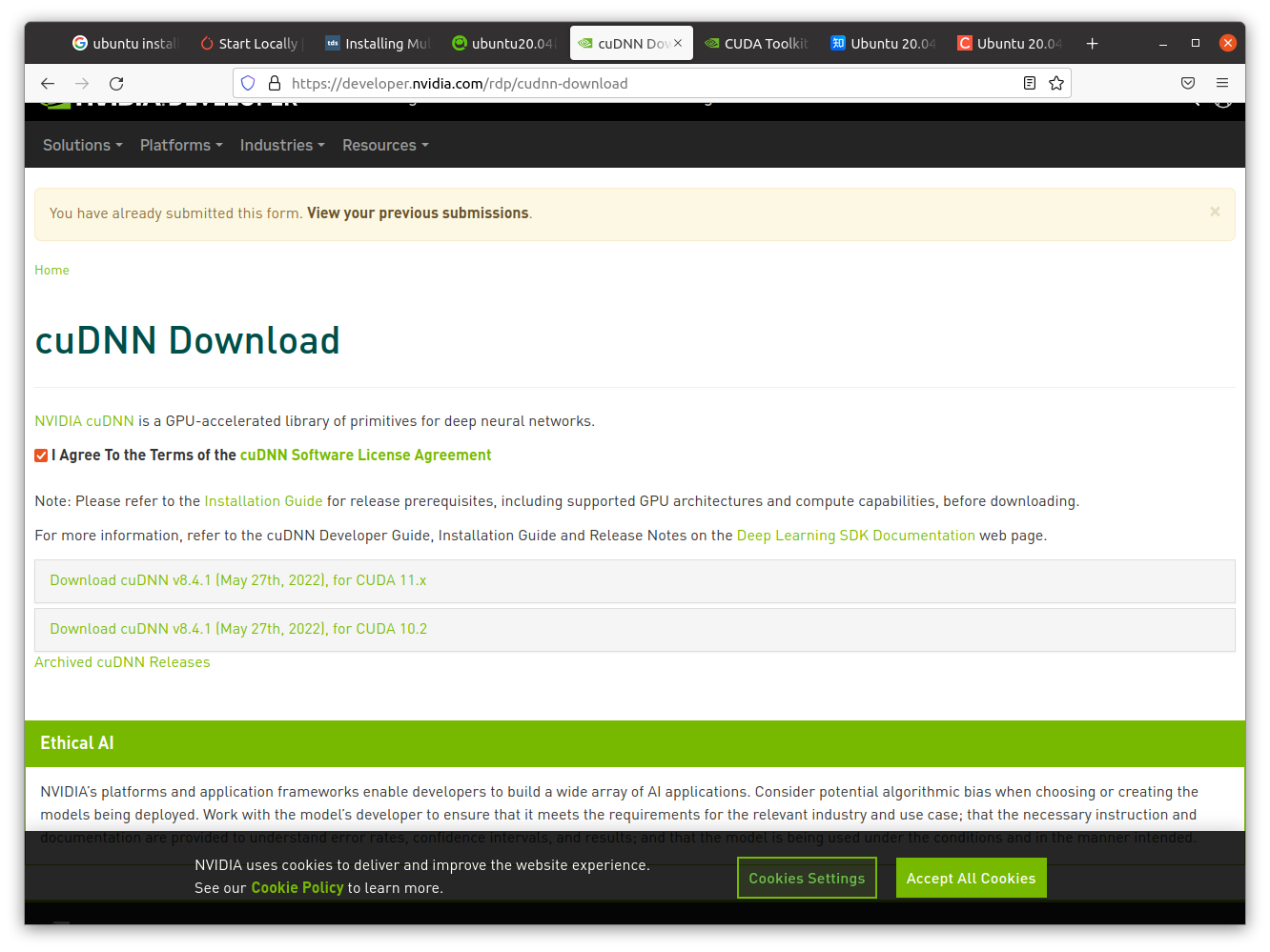Open Archived cuDNN Releases

point(122,661)
